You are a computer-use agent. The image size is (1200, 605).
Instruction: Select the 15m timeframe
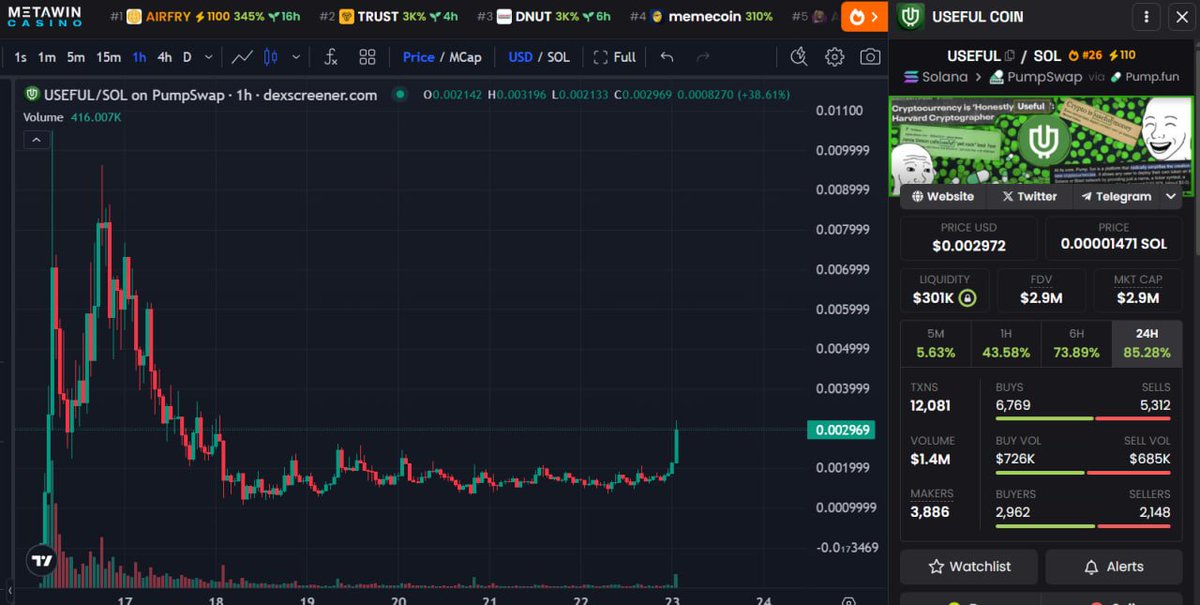(x=108, y=57)
